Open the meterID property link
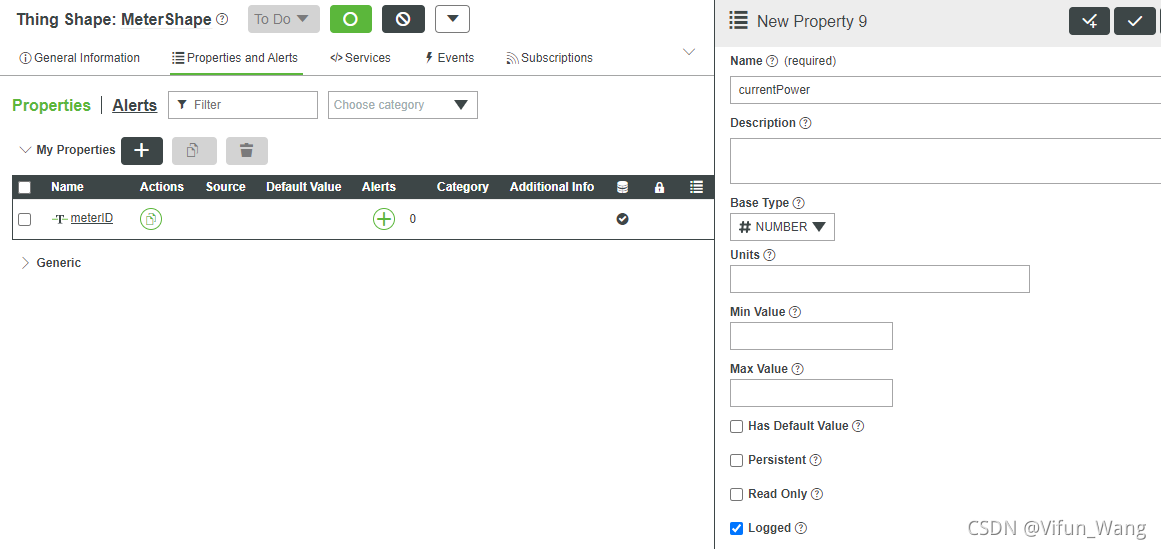This screenshot has width=1161, height=549. [92, 218]
